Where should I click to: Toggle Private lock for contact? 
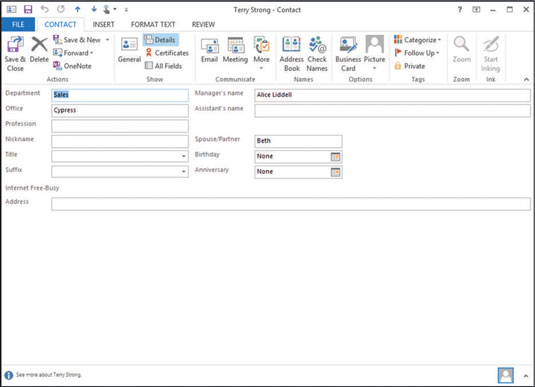(x=409, y=66)
